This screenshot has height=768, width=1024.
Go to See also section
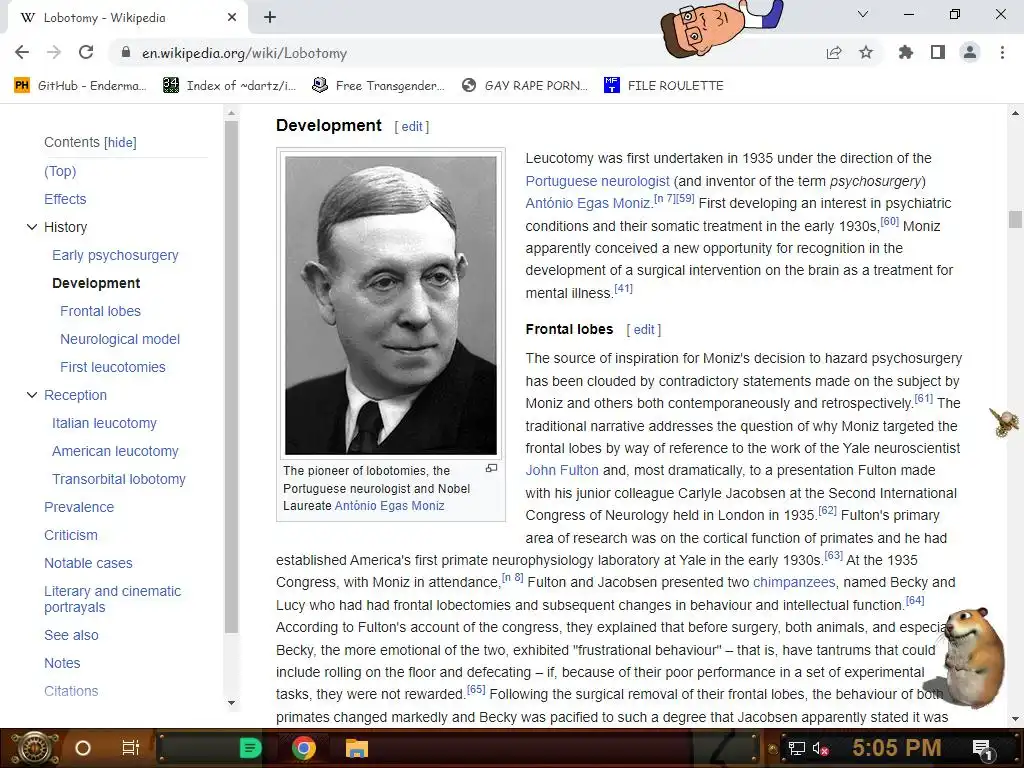click(x=71, y=635)
